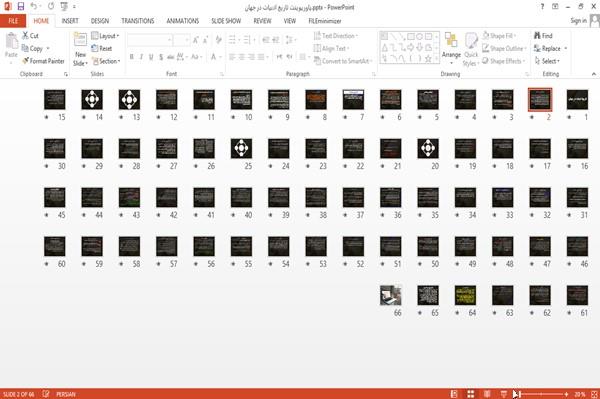Open the Shape Outline dropdown
The height and width of the screenshot is (399, 600).
504,48
